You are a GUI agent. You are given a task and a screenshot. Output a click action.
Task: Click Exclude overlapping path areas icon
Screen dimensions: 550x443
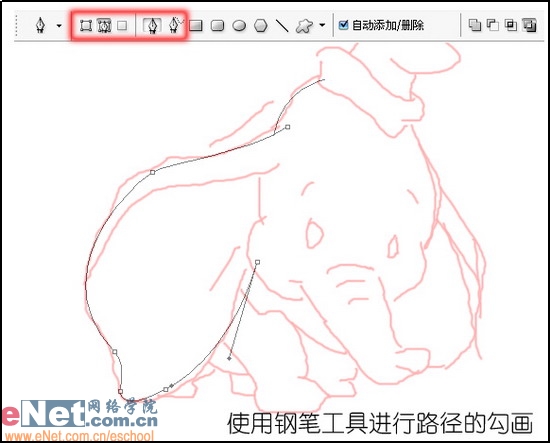pyautogui.click(x=529, y=25)
